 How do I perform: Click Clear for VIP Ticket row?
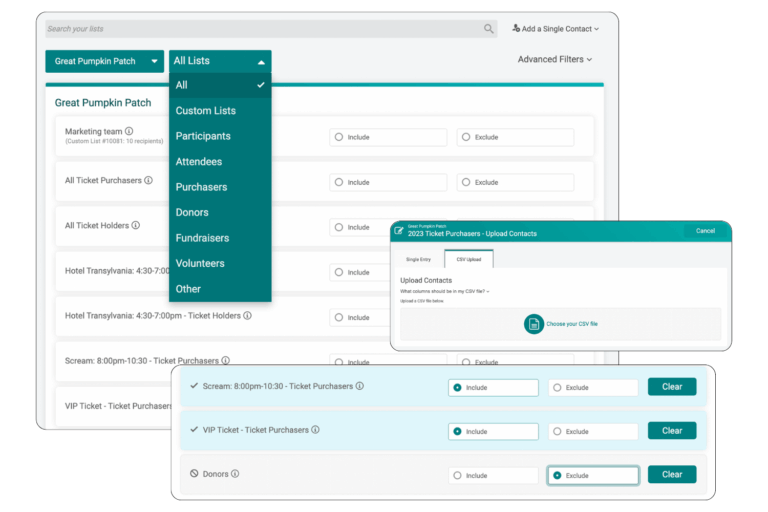click(x=671, y=431)
